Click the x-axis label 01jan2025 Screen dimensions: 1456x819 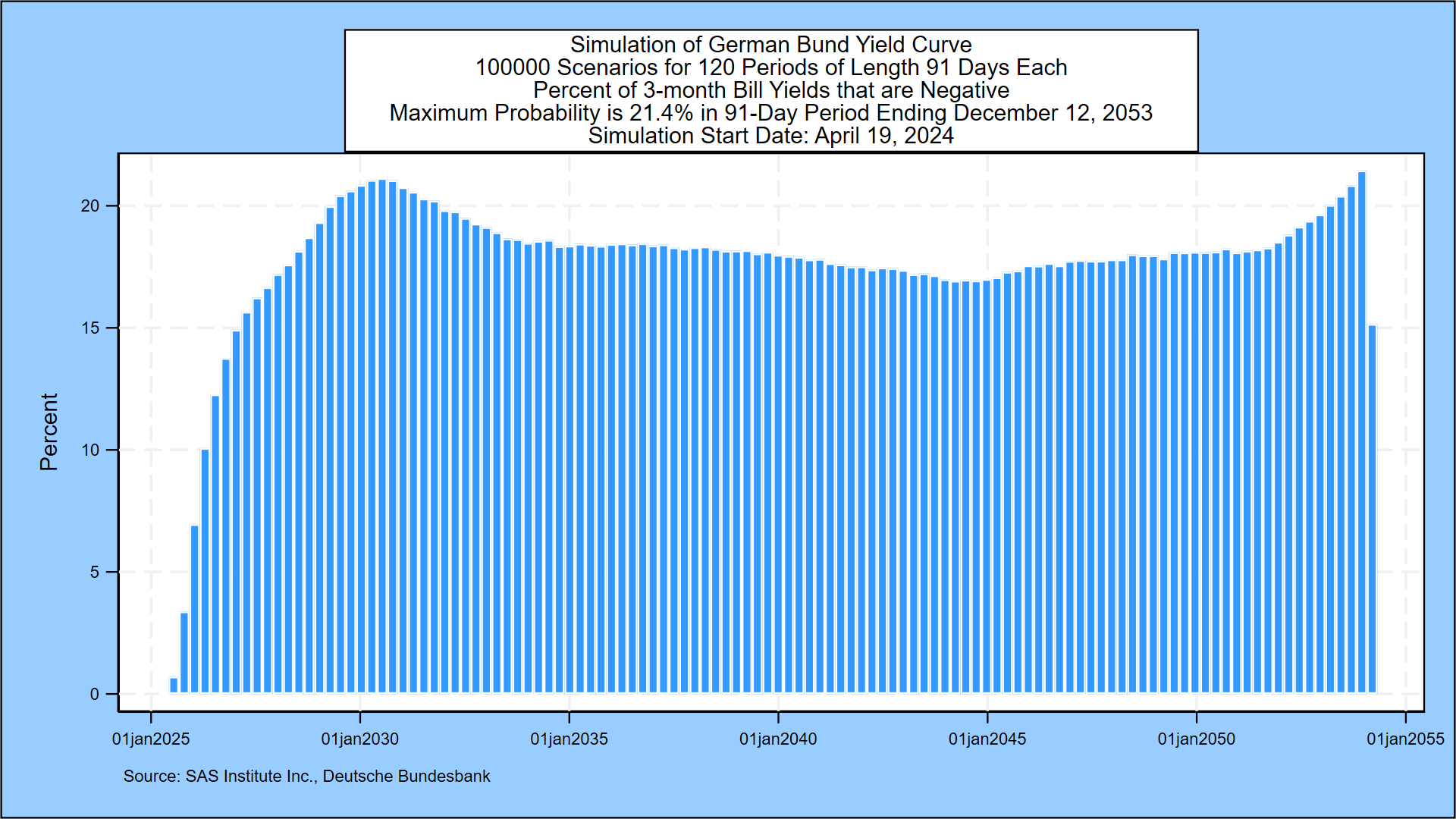[x=151, y=739]
